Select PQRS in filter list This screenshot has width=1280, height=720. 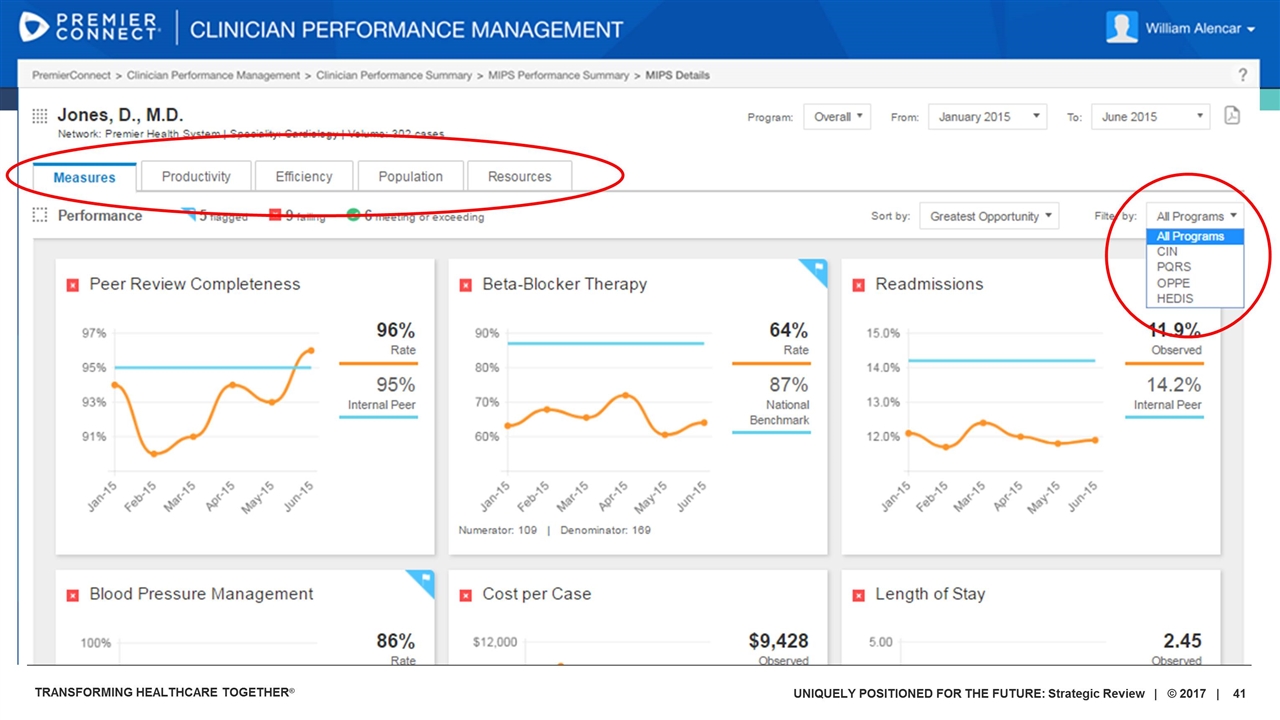coord(1195,267)
